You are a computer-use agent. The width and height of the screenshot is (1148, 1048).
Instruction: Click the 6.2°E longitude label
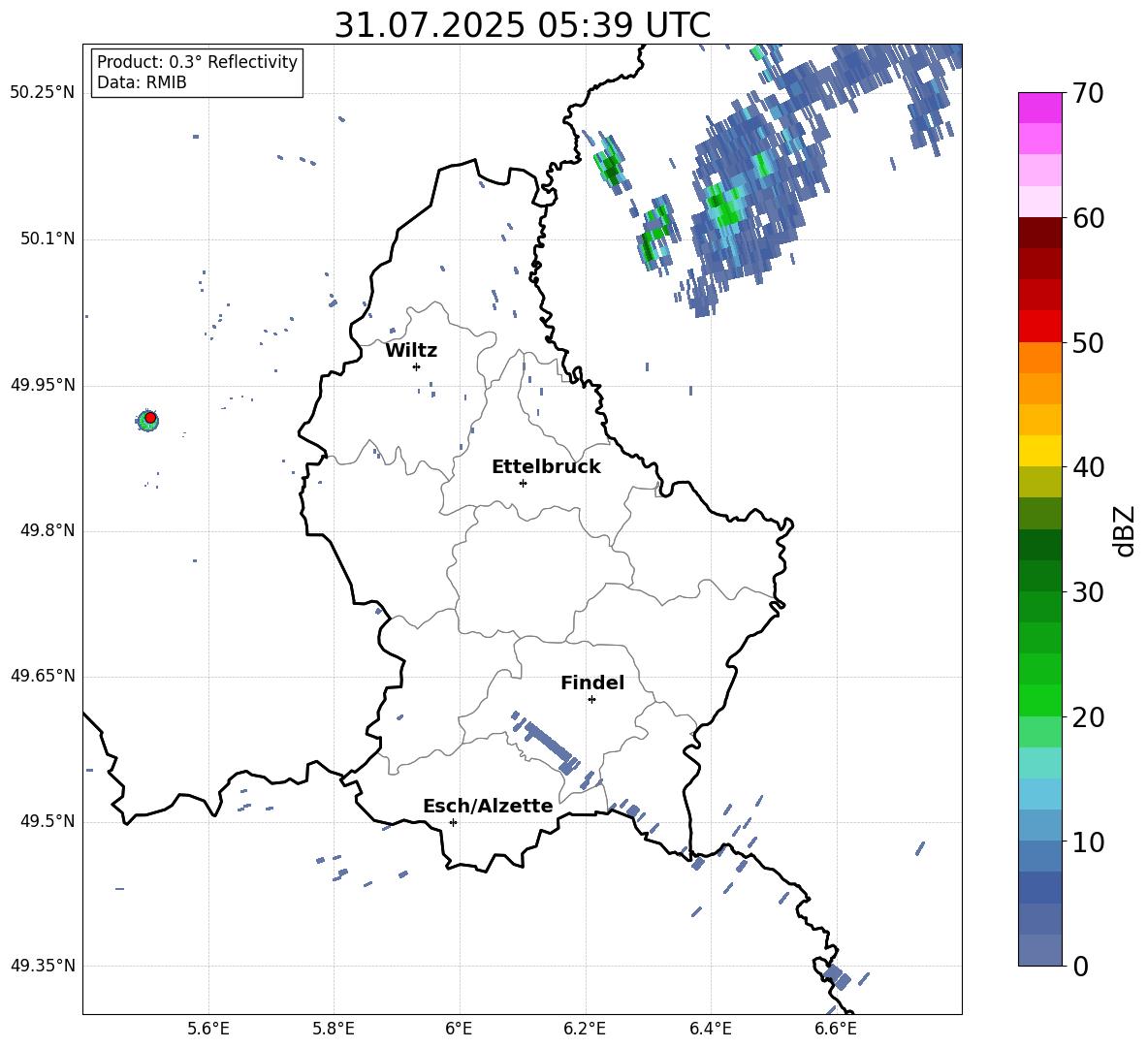(585, 1029)
